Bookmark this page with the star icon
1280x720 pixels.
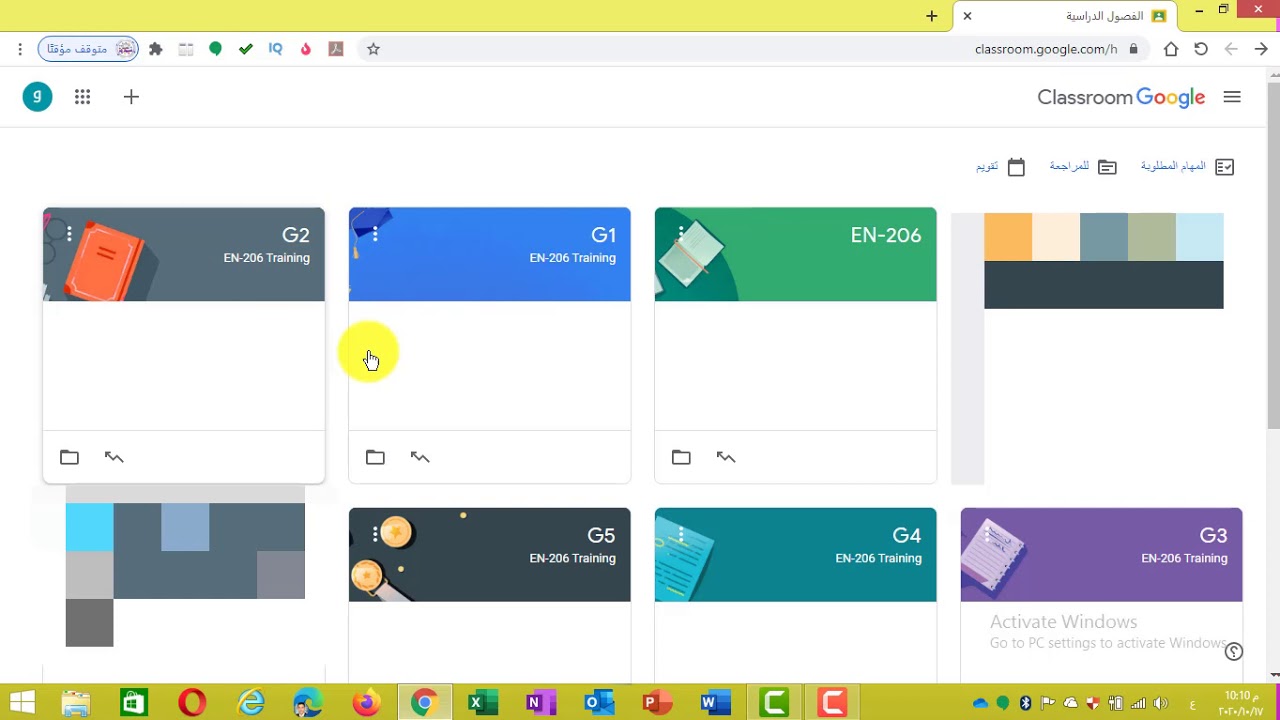[x=373, y=49]
